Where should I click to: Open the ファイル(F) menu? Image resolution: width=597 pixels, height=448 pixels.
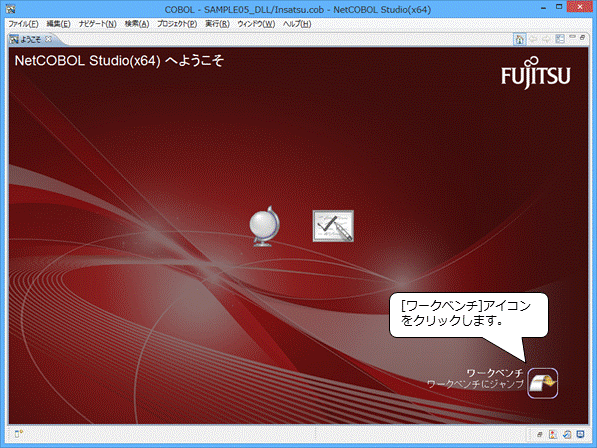tap(23, 24)
